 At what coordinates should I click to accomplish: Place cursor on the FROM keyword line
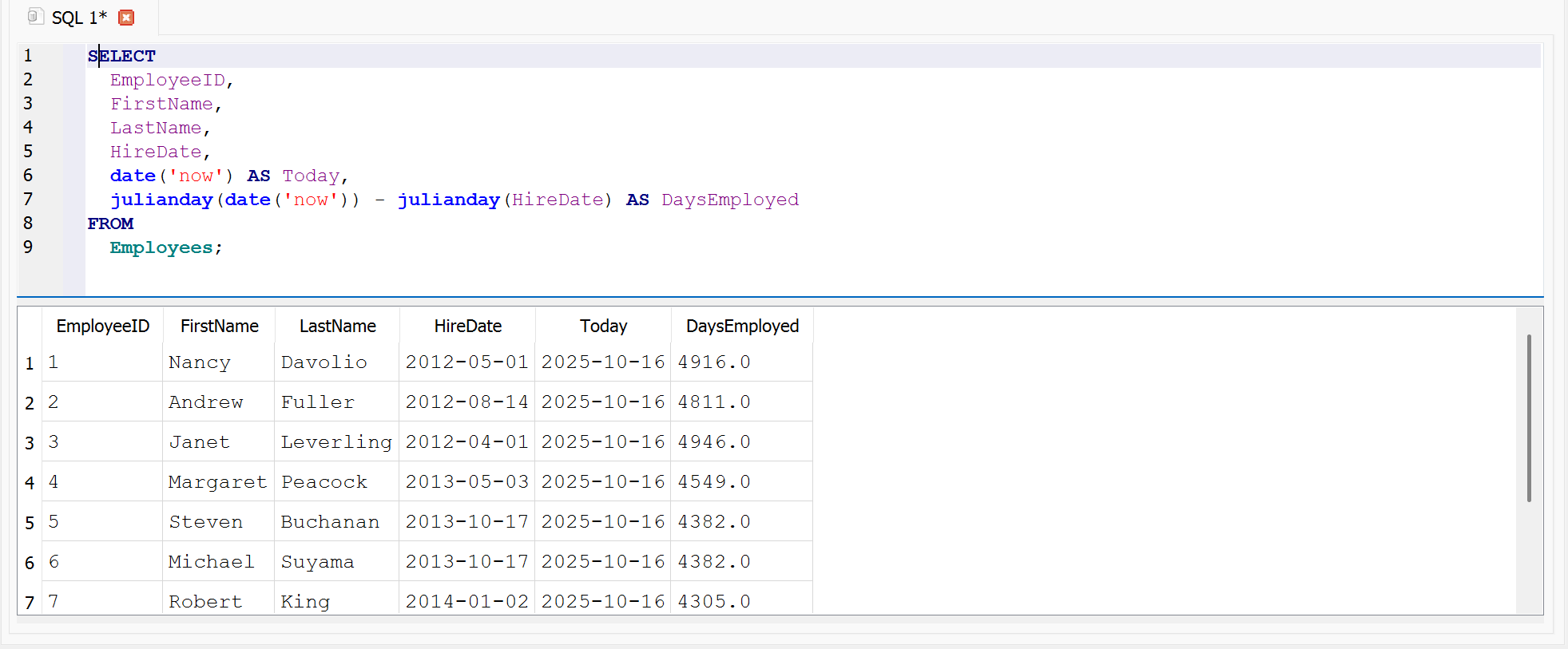click(x=111, y=224)
